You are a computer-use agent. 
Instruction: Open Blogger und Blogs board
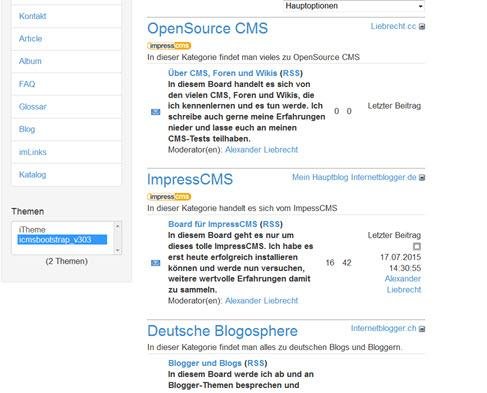[x=205, y=363]
